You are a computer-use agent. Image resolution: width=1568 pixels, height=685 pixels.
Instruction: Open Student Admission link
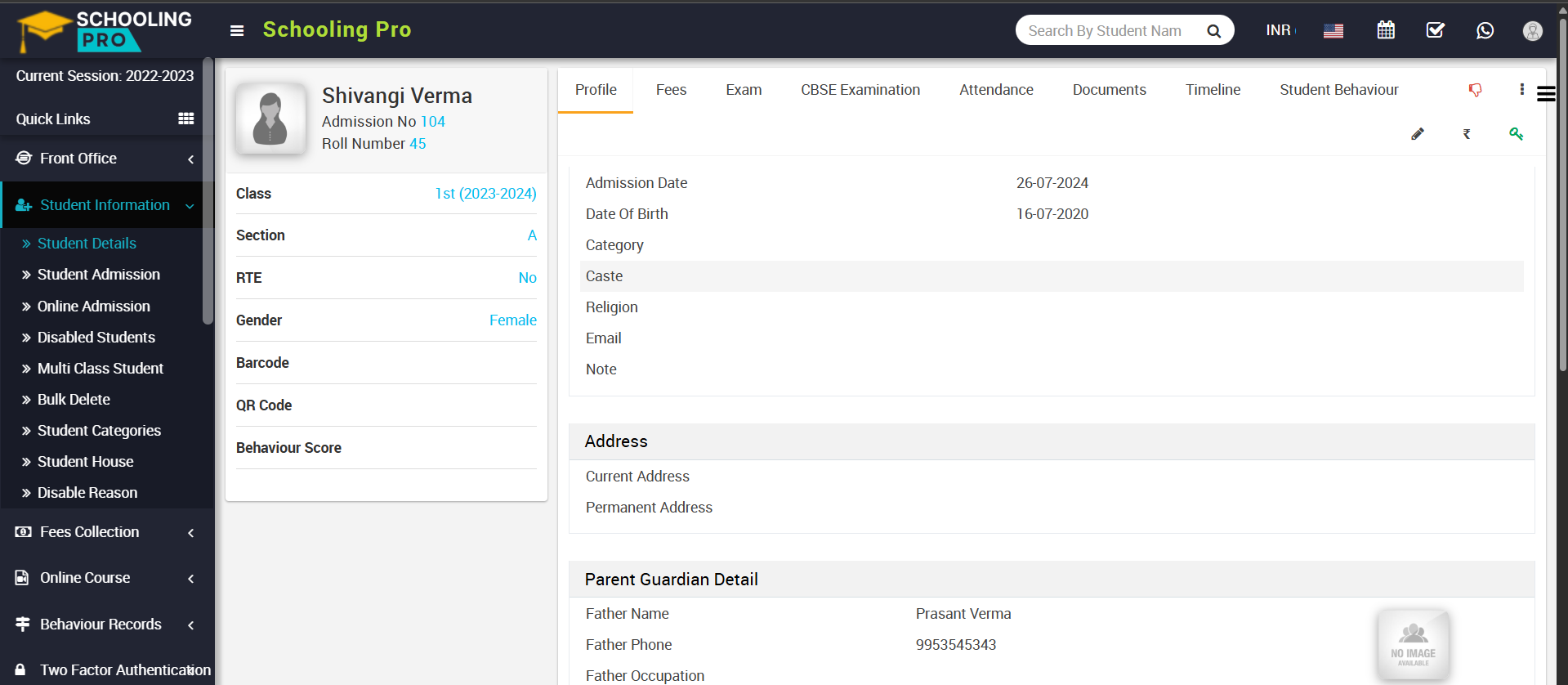[99, 275]
